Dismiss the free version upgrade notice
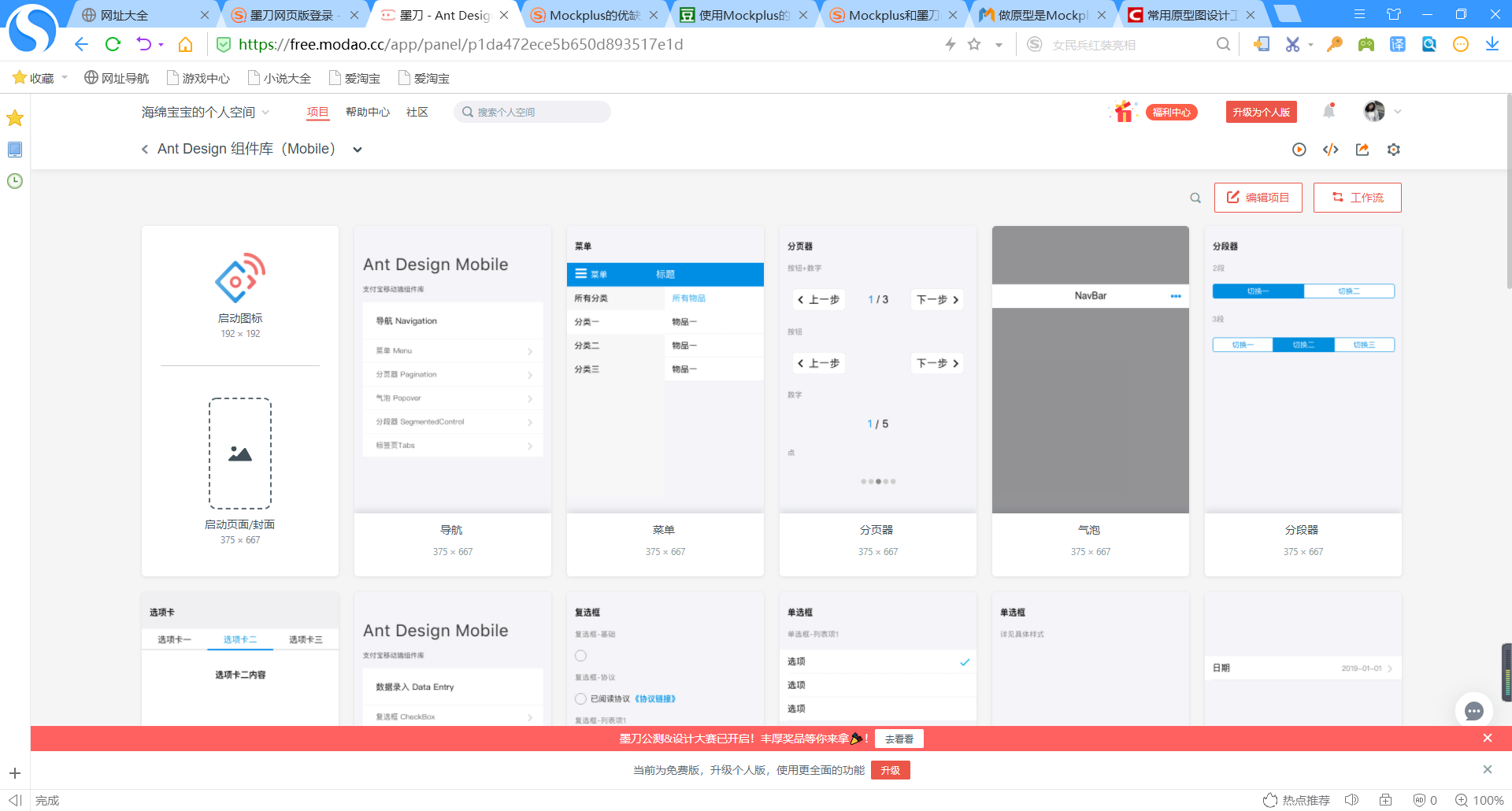 1488,769
